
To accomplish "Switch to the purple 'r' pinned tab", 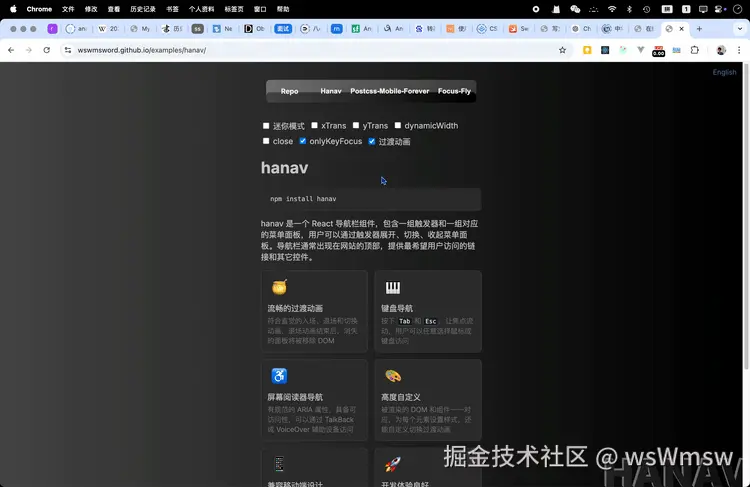I will (x=52, y=29).
